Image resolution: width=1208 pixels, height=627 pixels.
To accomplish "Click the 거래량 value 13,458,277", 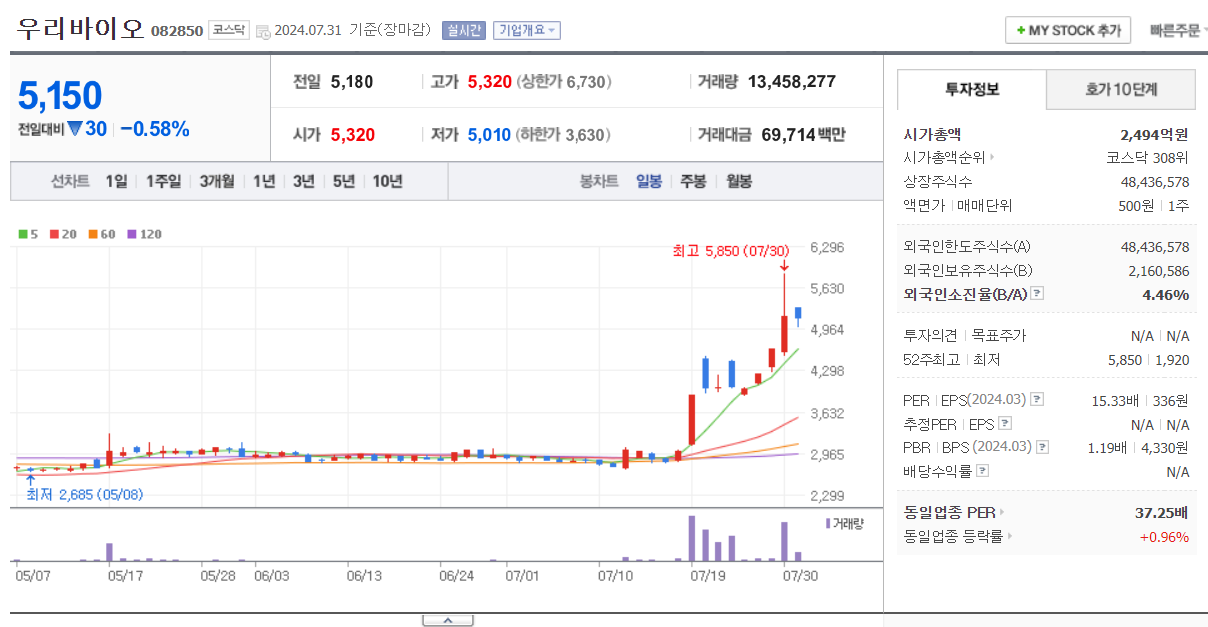I will click(x=792, y=82).
